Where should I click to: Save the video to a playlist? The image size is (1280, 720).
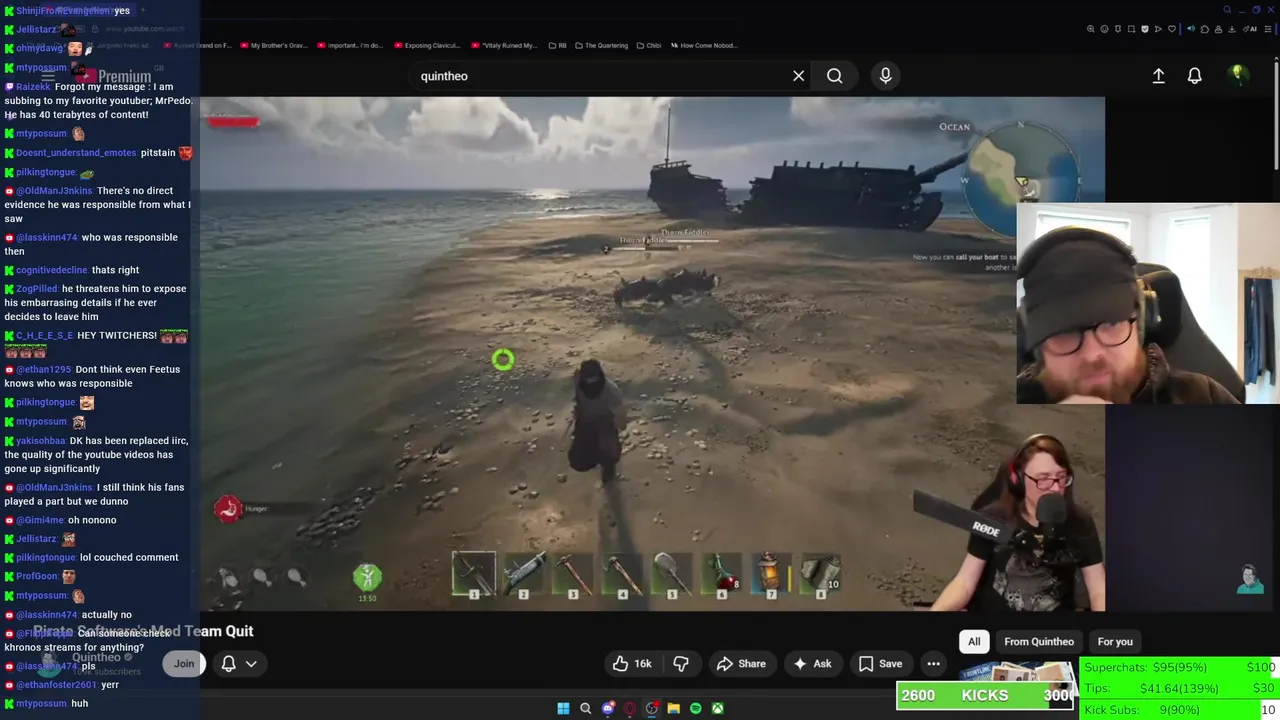click(880, 664)
